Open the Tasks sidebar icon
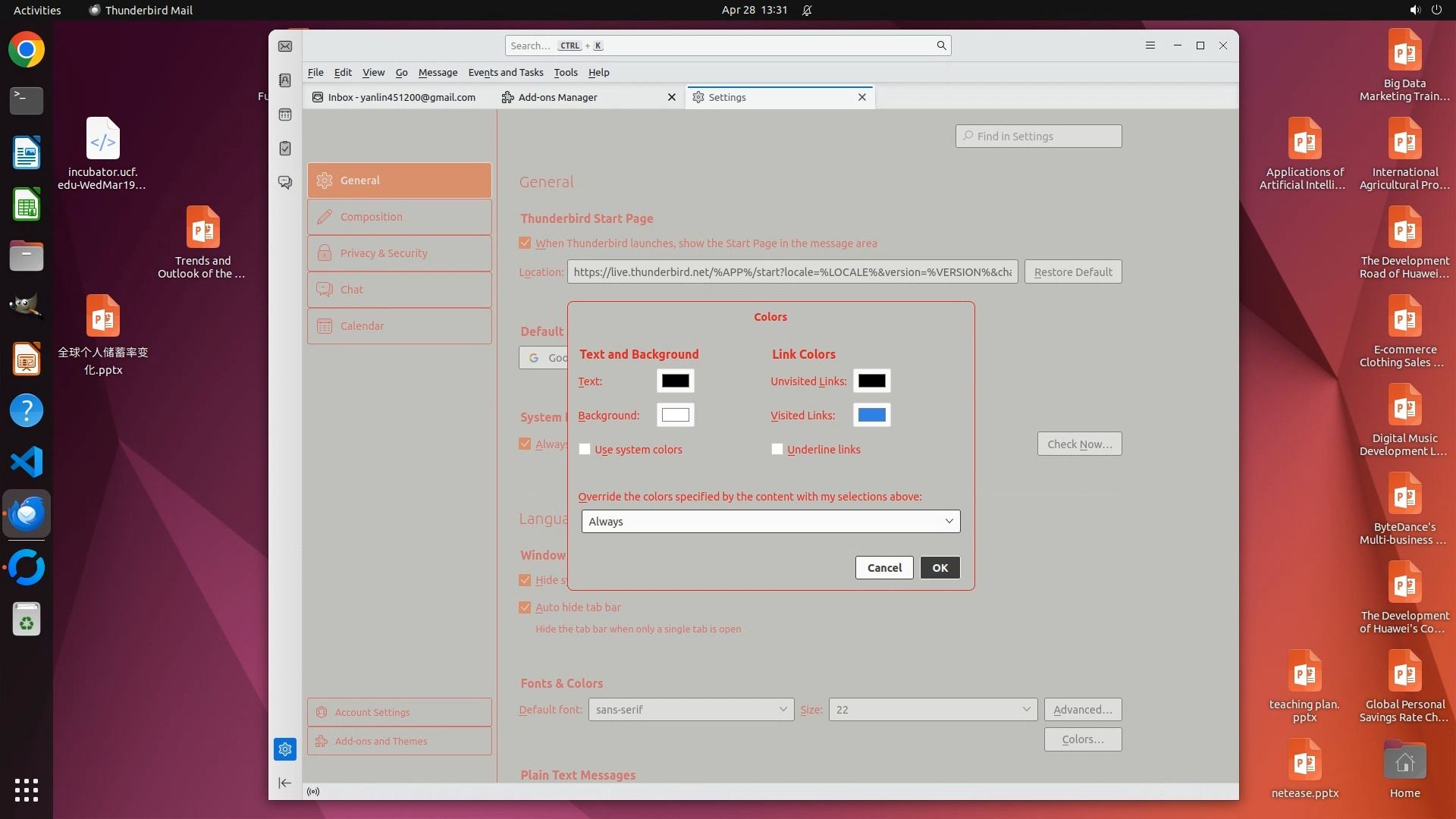The image size is (1456, 819). (x=285, y=149)
